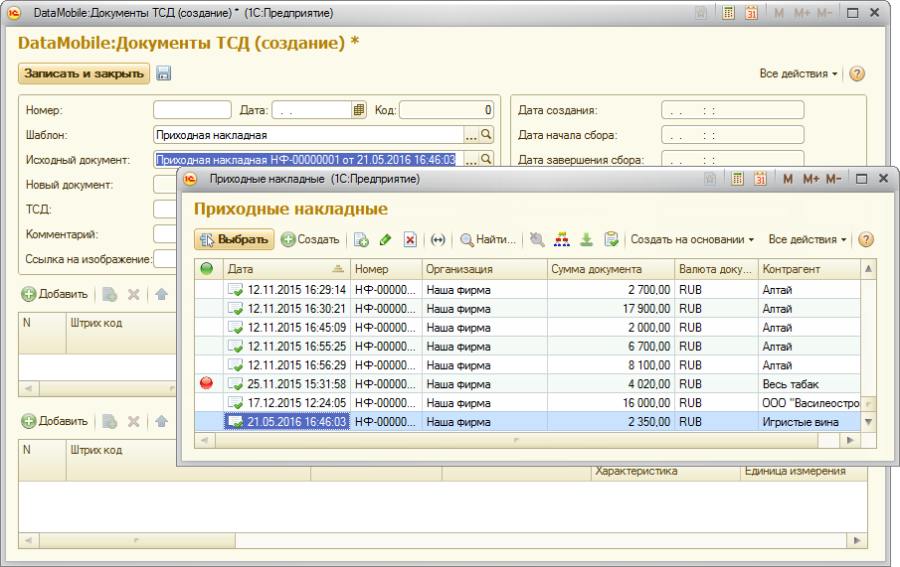The height and width of the screenshot is (567, 900).
Task: Click the 8 100,00 amount cell
Action: pos(611,365)
